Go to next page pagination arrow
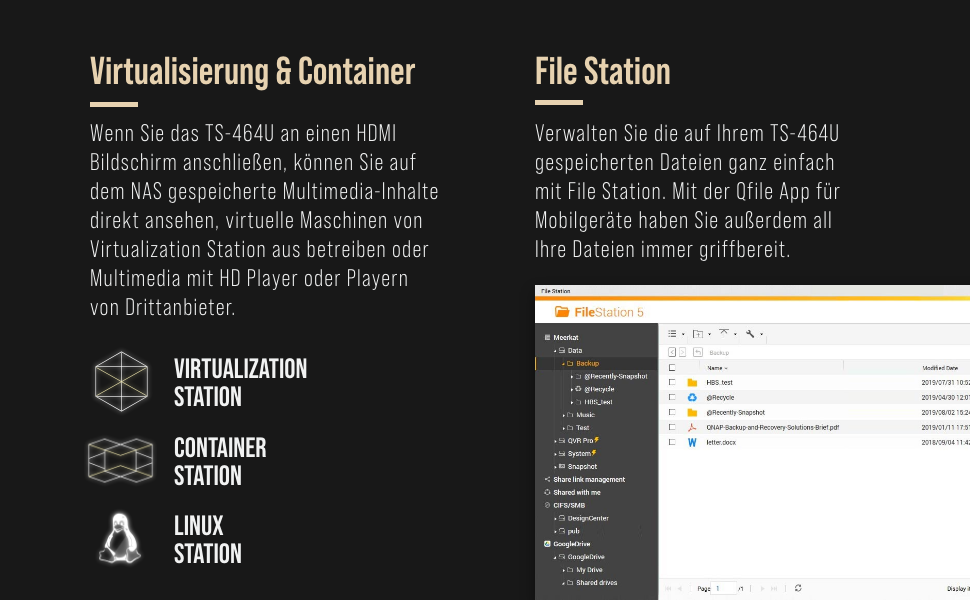The width and height of the screenshot is (970, 600). (x=762, y=588)
